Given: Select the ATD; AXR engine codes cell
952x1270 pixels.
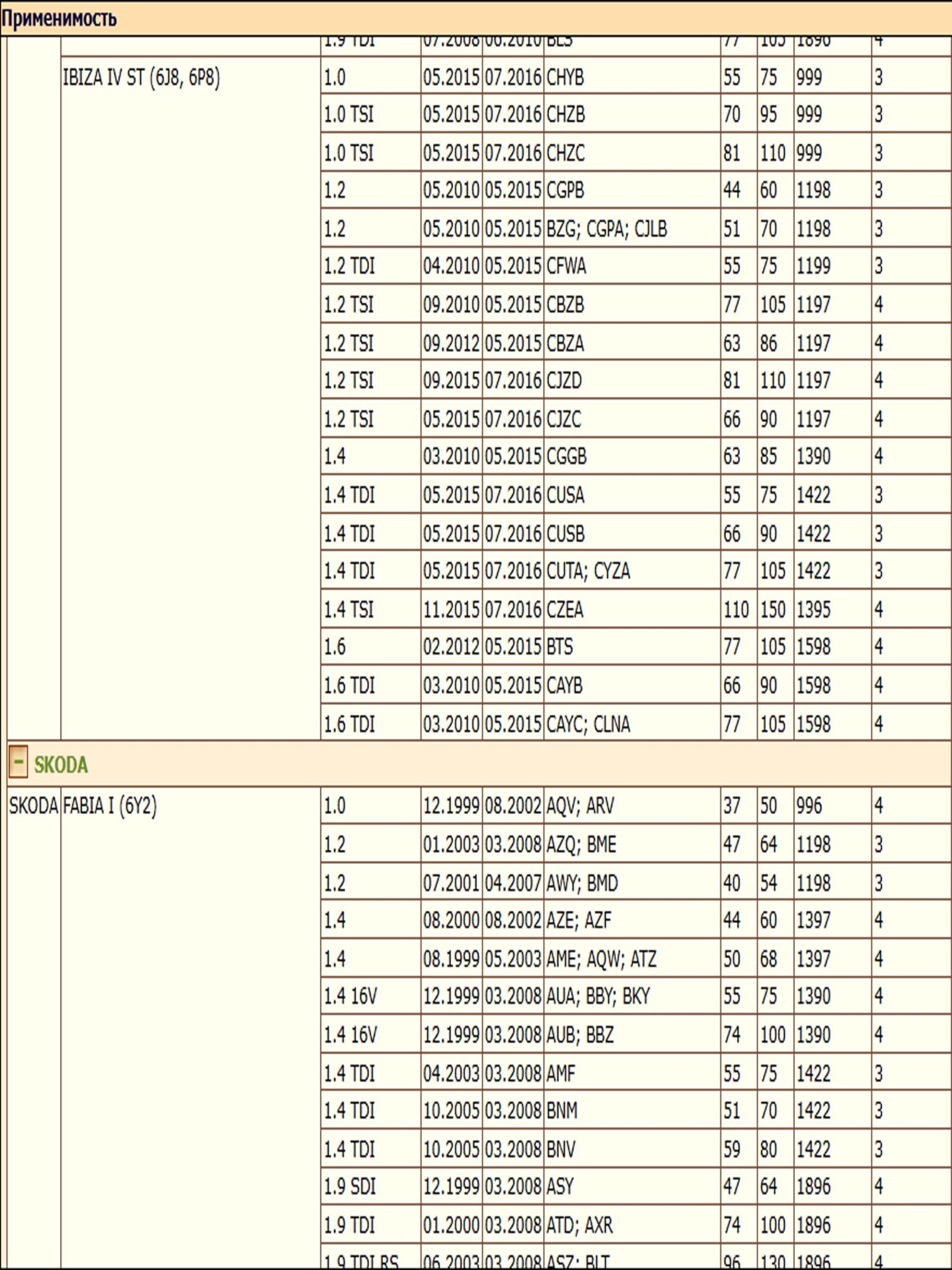Looking at the screenshot, I should pyautogui.click(x=580, y=1226).
